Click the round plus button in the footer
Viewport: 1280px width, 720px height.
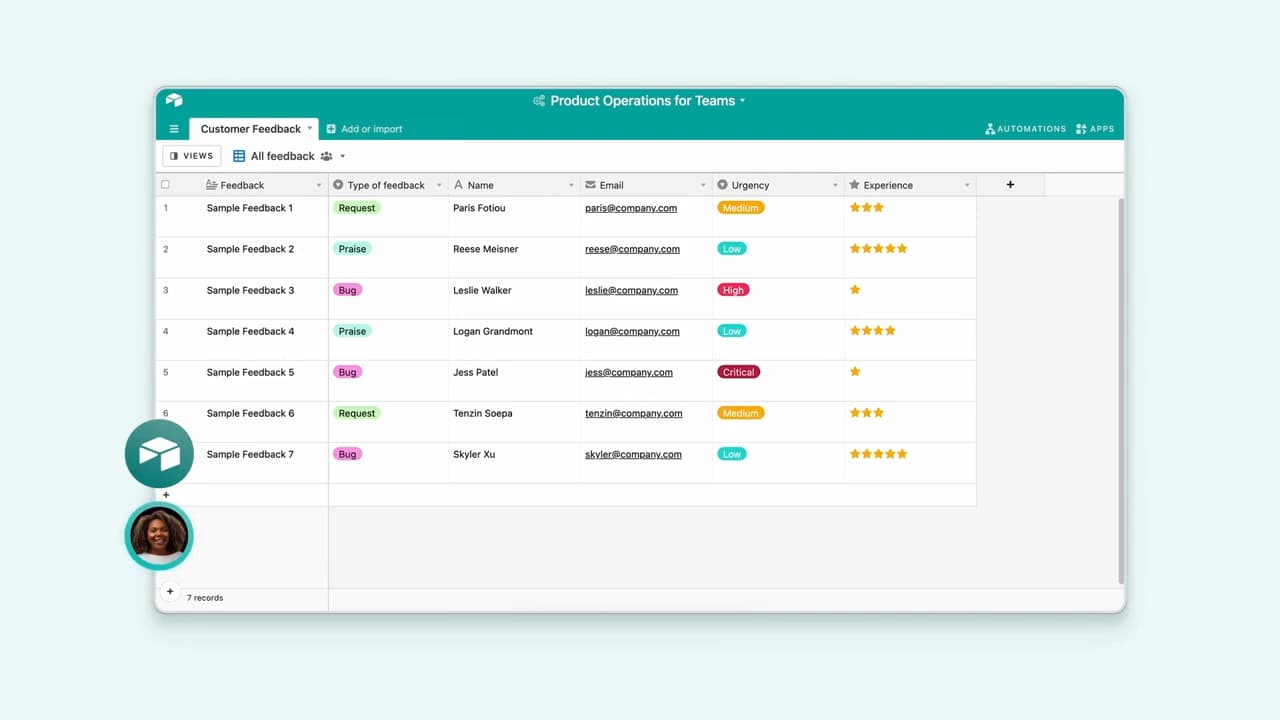point(170,592)
